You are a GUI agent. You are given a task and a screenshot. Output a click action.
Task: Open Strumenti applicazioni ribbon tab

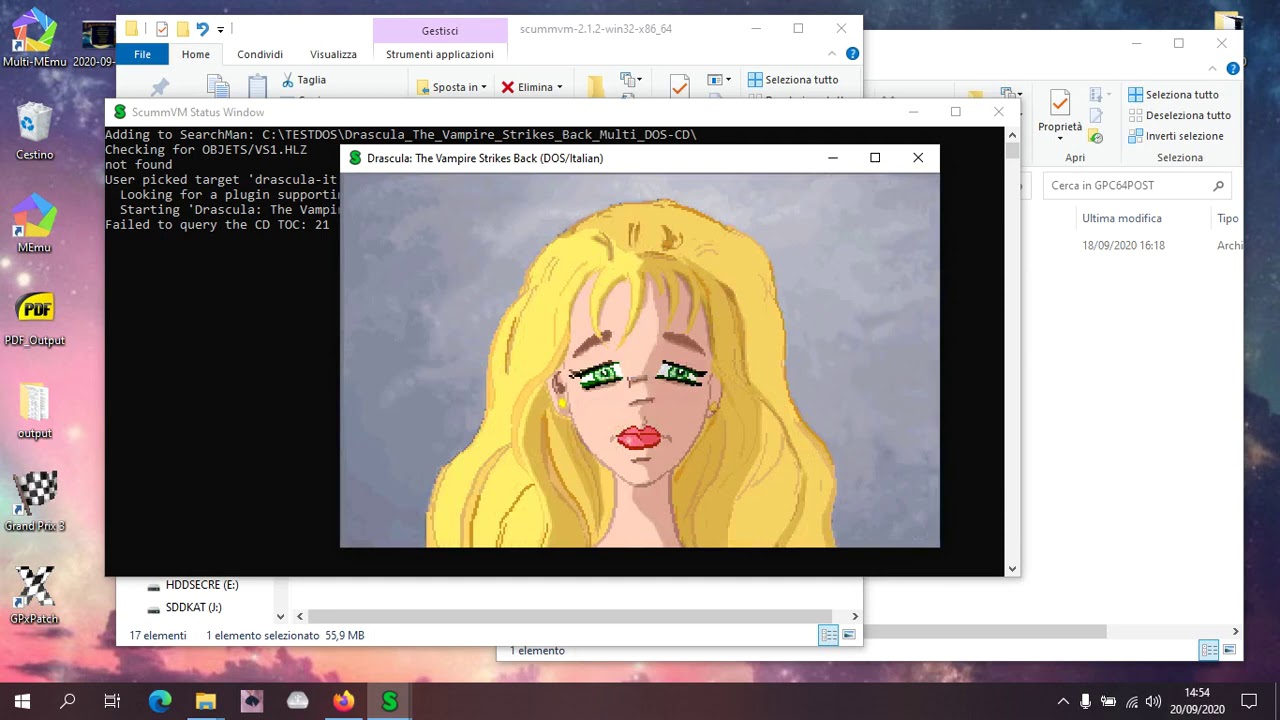pos(440,54)
